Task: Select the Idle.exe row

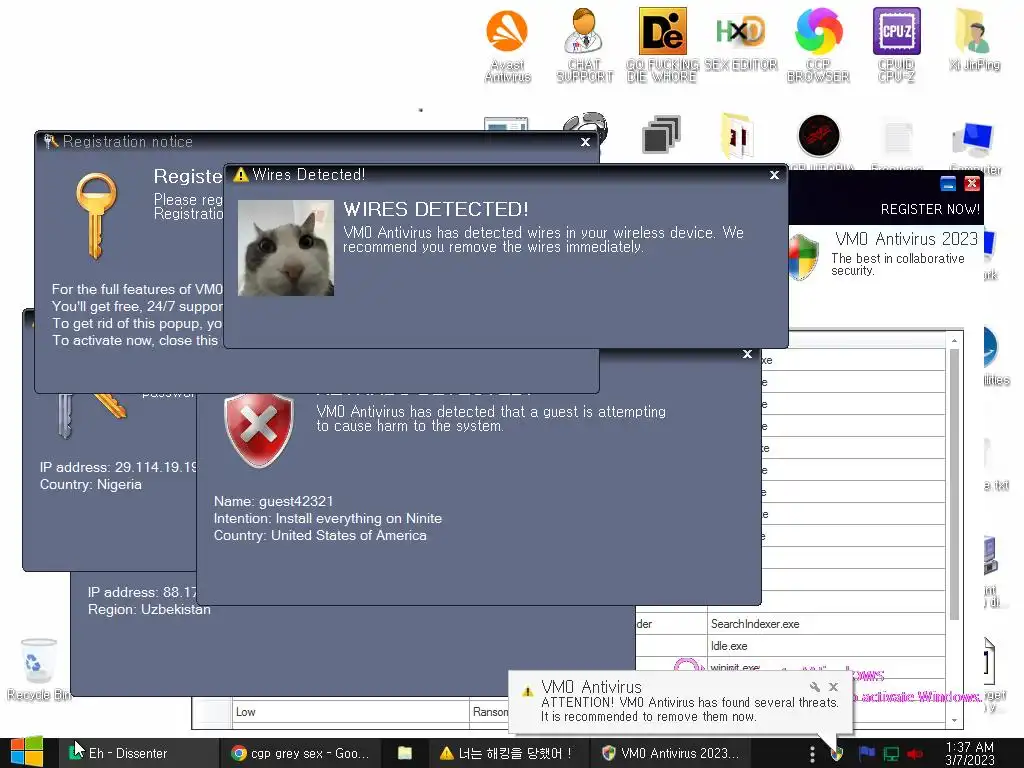Action: pos(790,646)
